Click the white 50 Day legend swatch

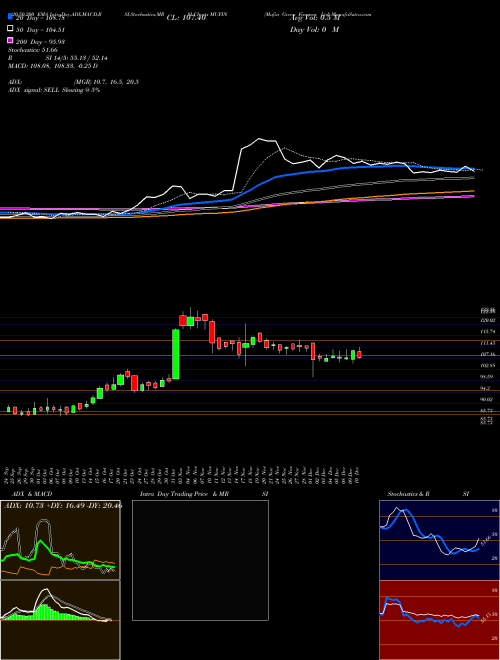10,29
